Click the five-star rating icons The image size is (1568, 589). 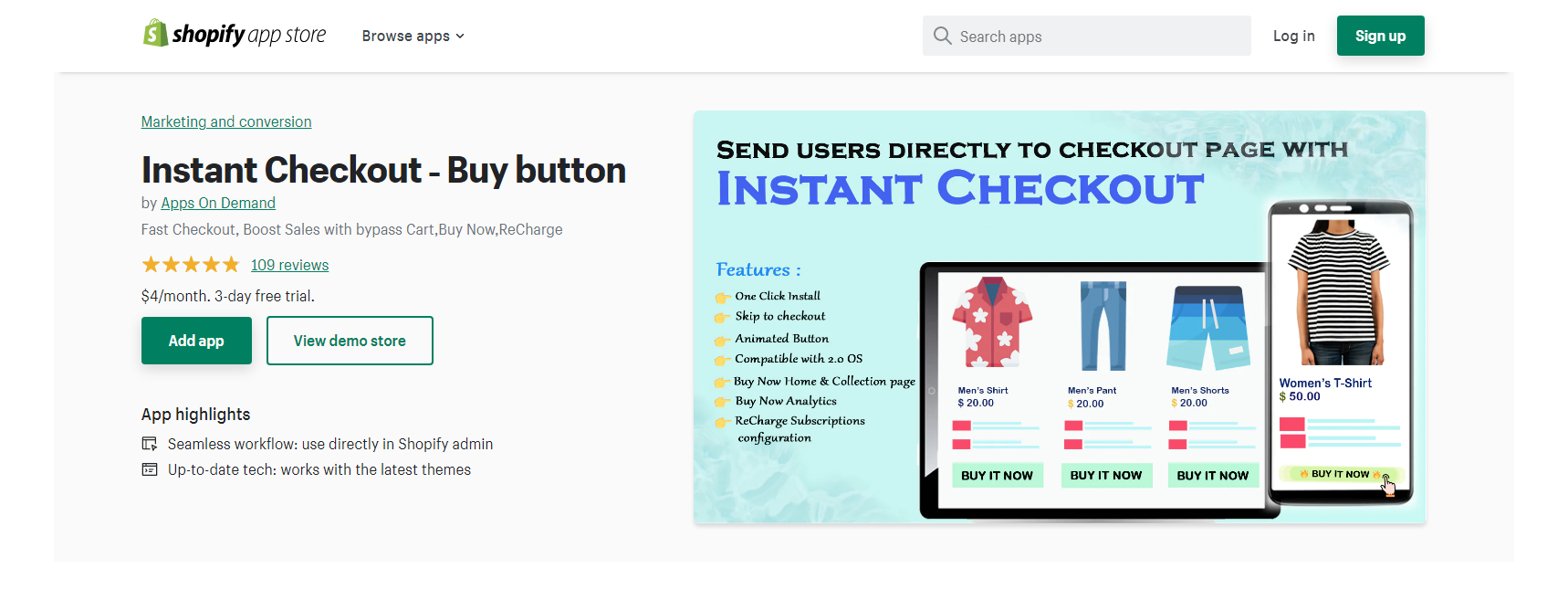(190, 265)
